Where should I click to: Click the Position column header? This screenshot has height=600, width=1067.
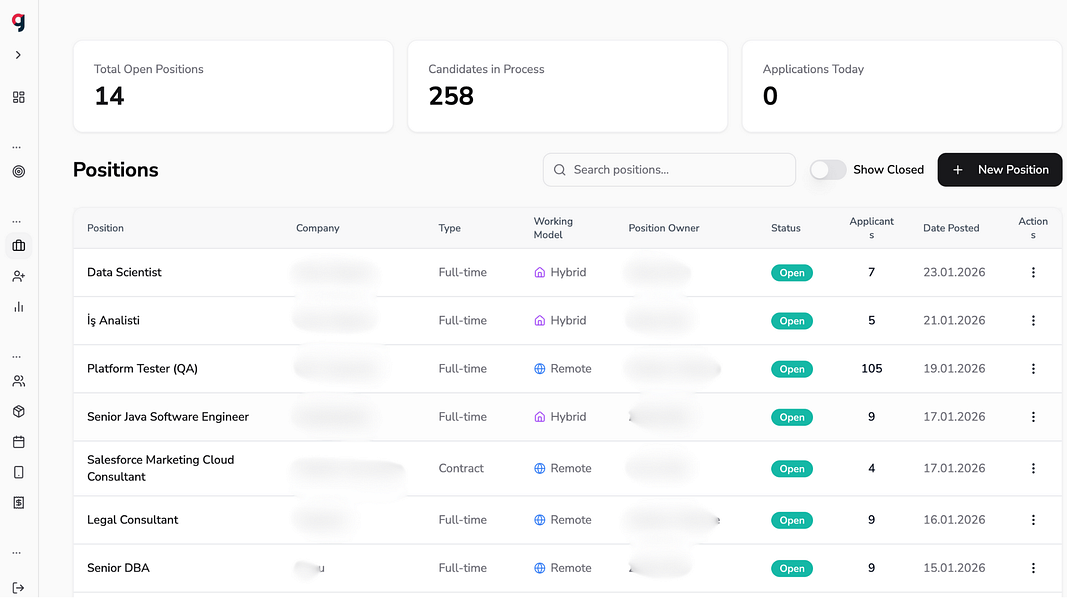(x=105, y=228)
